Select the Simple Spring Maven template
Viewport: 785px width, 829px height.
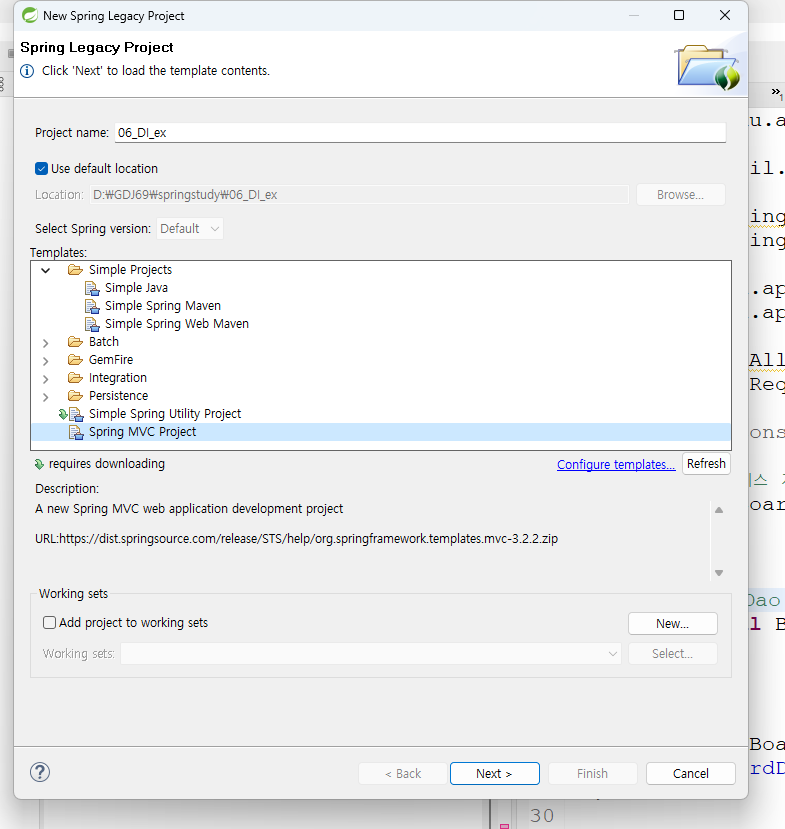click(163, 306)
